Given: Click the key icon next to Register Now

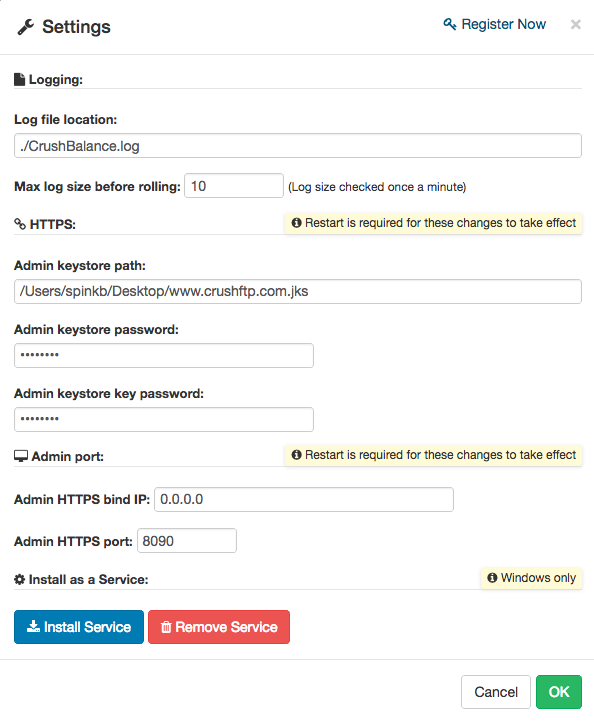Looking at the screenshot, I should 450,24.
